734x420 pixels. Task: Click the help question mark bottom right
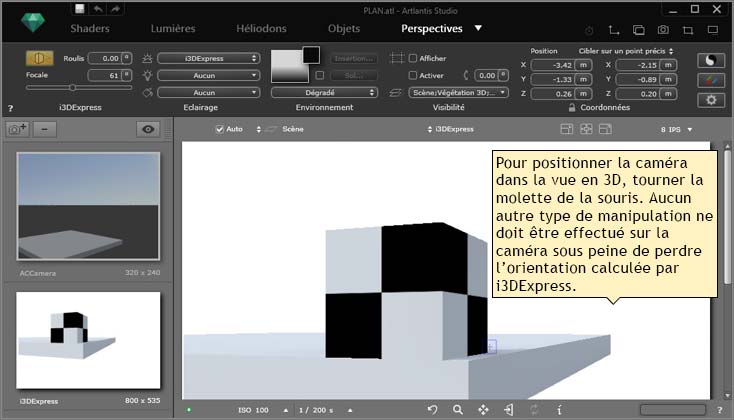click(720, 410)
